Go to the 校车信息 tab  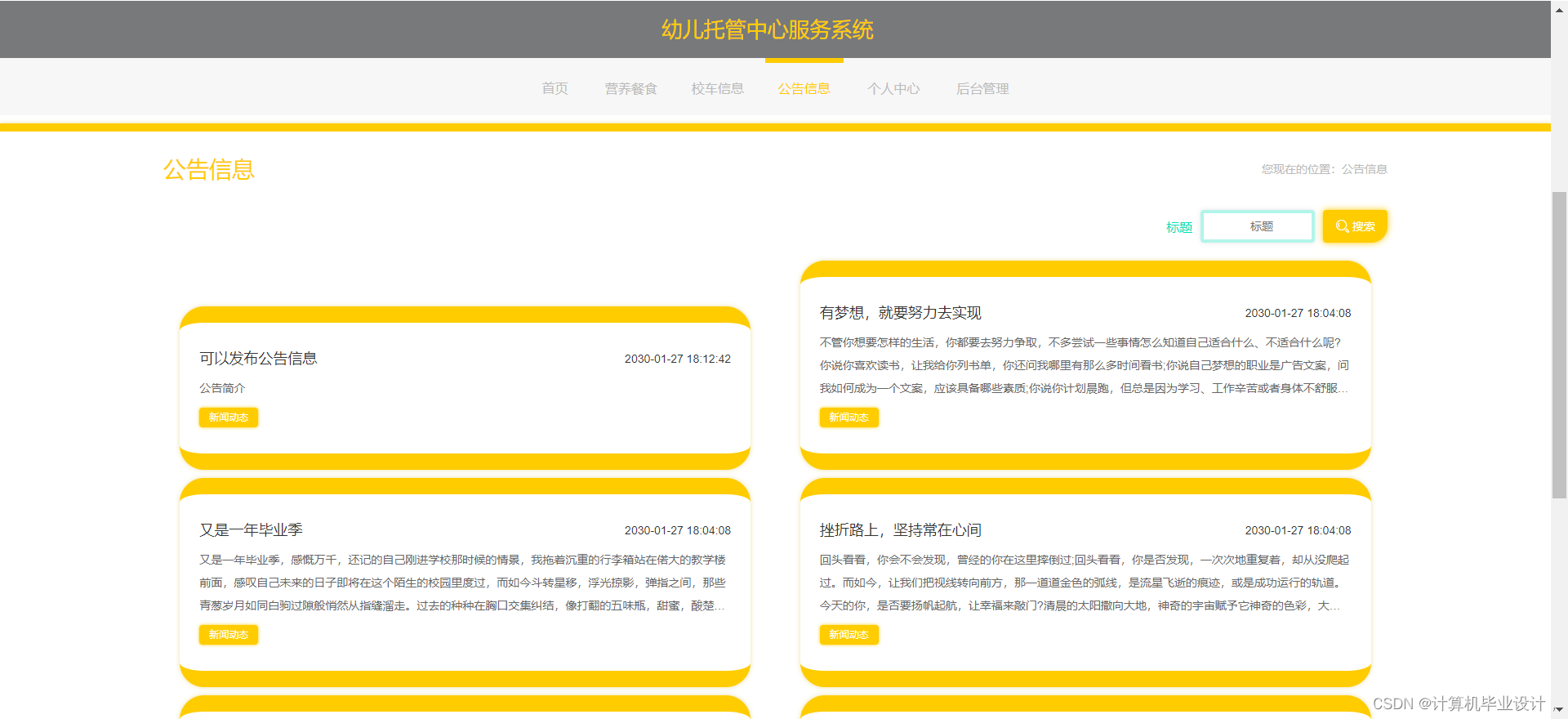click(717, 88)
